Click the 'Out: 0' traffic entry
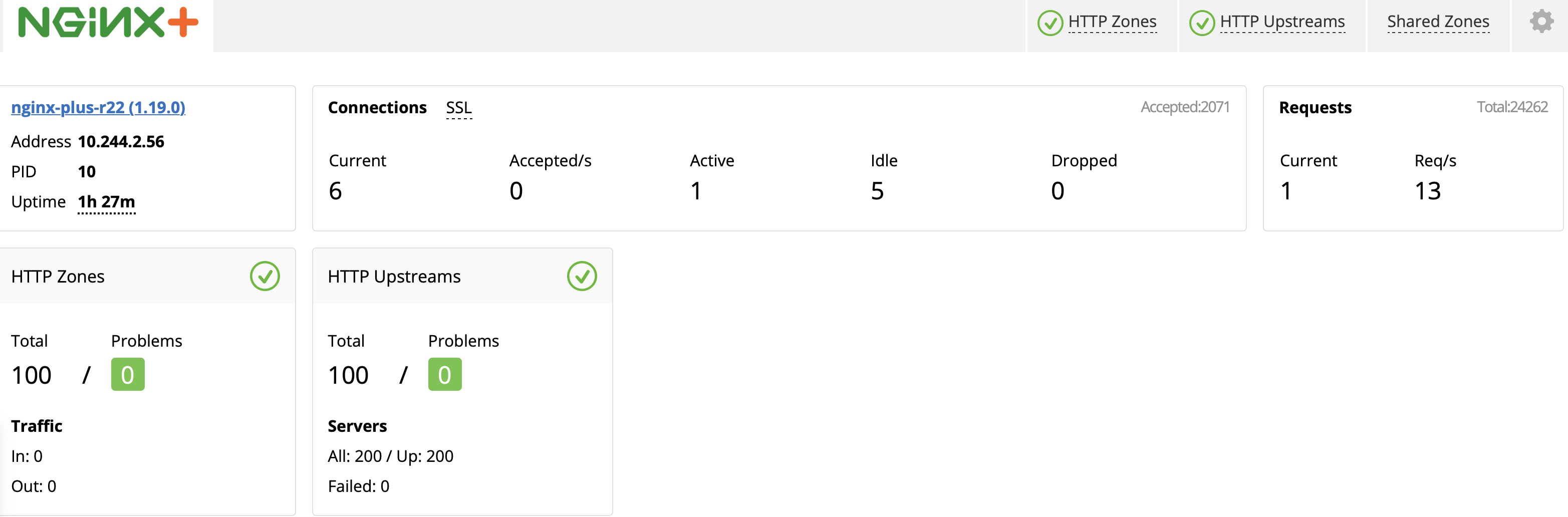 [34, 486]
